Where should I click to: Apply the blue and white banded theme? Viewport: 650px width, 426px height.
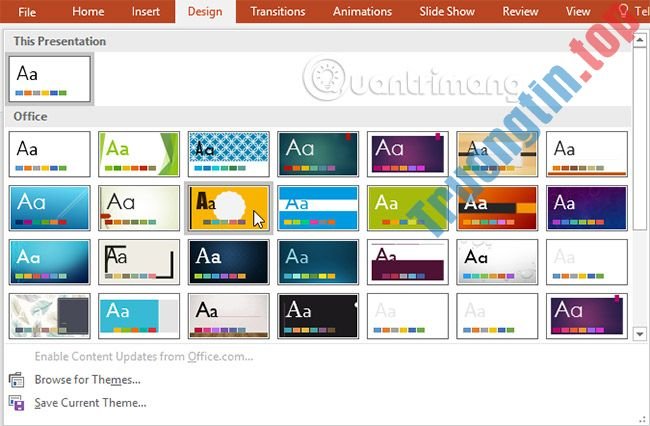click(318, 208)
